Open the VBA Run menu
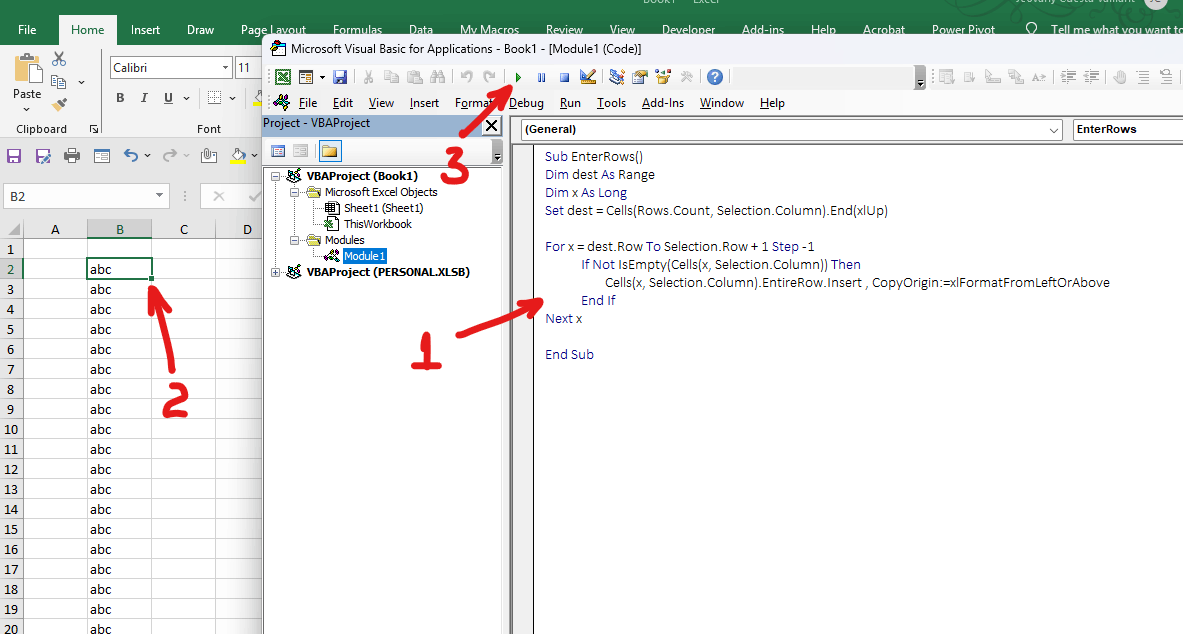The width and height of the screenshot is (1183, 634). [x=570, y=103]
